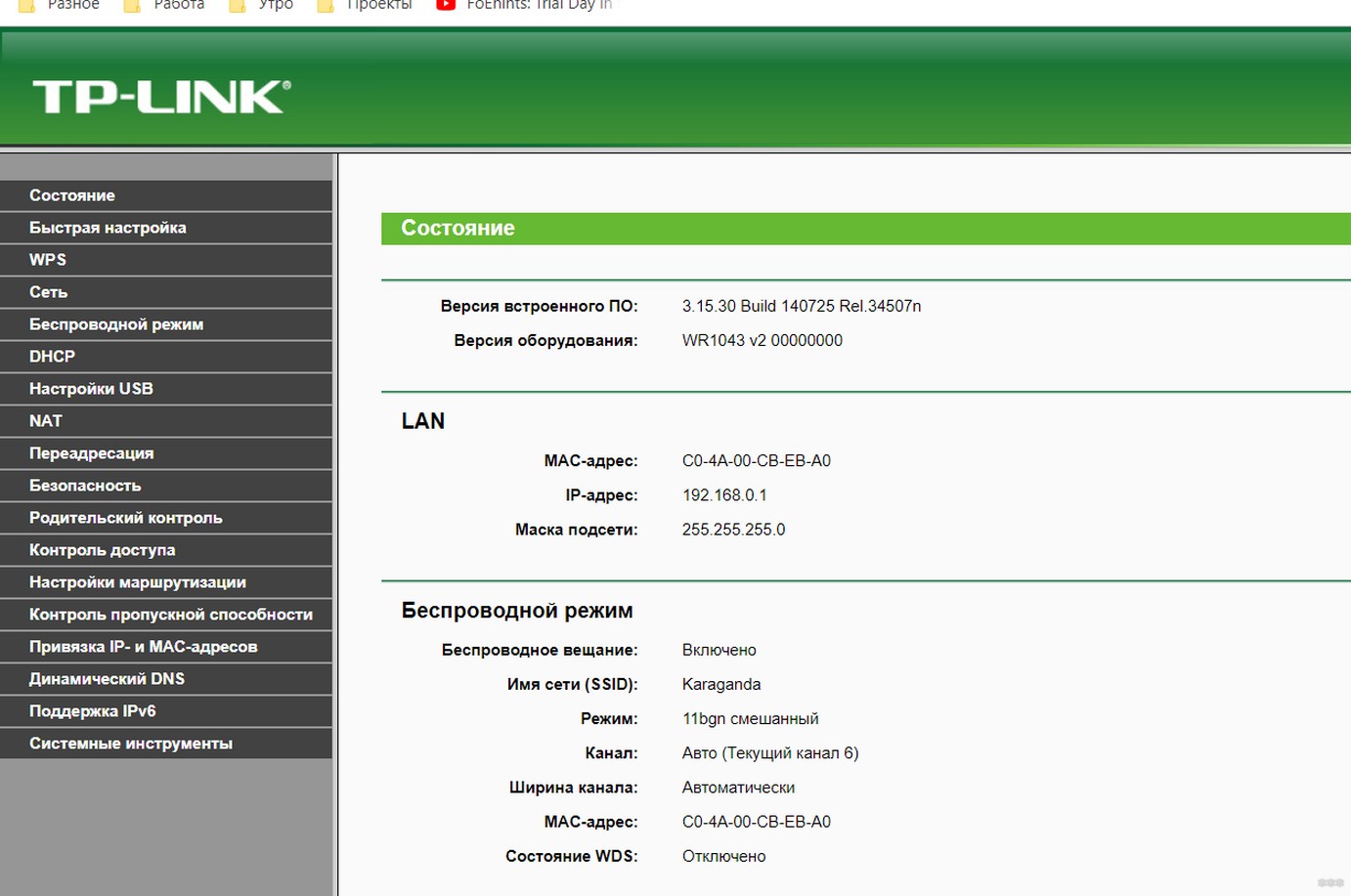Click the Беспроводное вещание label
The image size is (1351, 896).
pyautogui.click(x=540, y=650)
